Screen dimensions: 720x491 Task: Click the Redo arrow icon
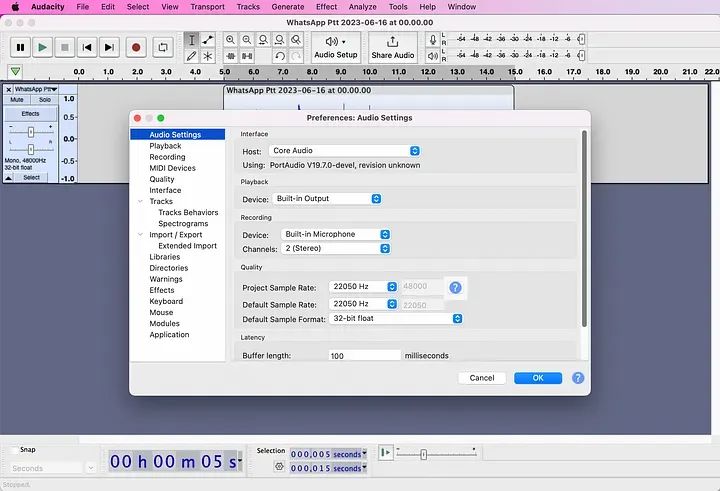point(296,56)
